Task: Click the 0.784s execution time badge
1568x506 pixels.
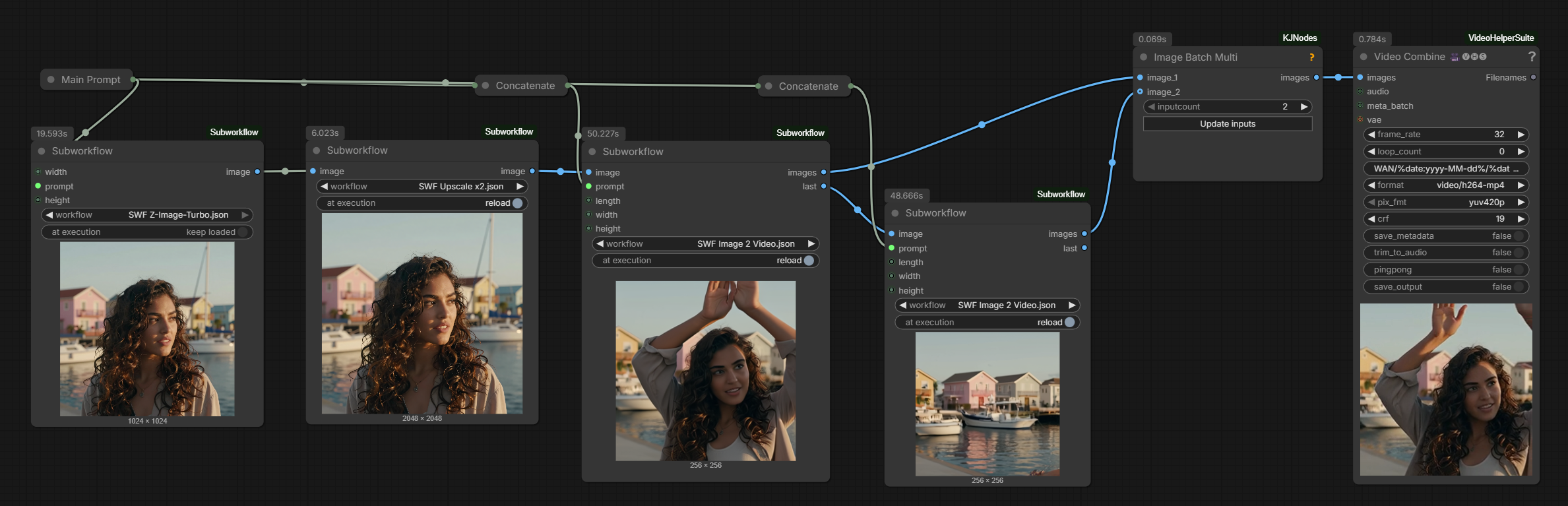Action: [1372, 40]
